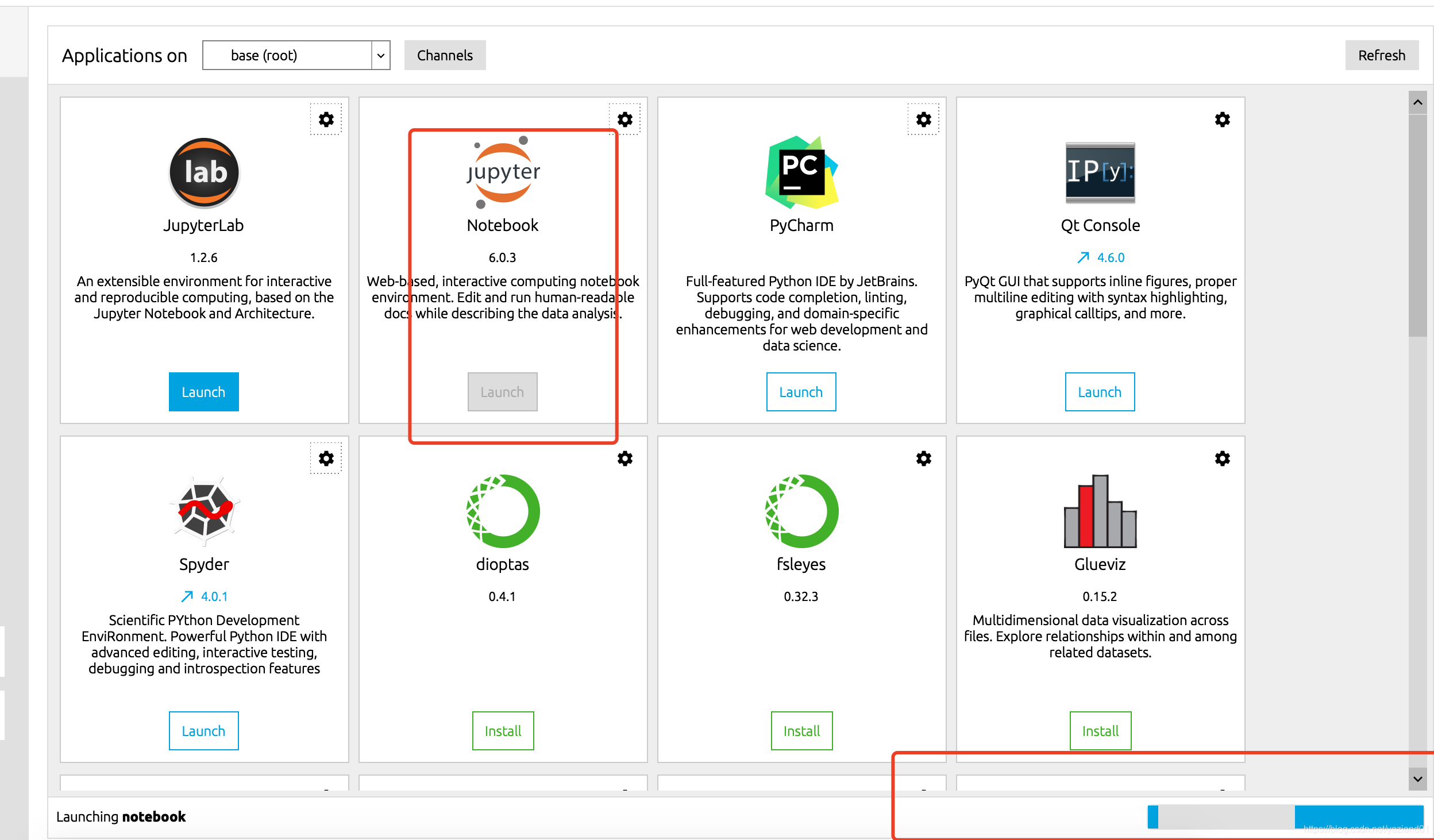Image resolution: width=1434 pixels, height=840 pixels.
Task: Click the PyCharm description text
Action: click(x=801, y=313)
